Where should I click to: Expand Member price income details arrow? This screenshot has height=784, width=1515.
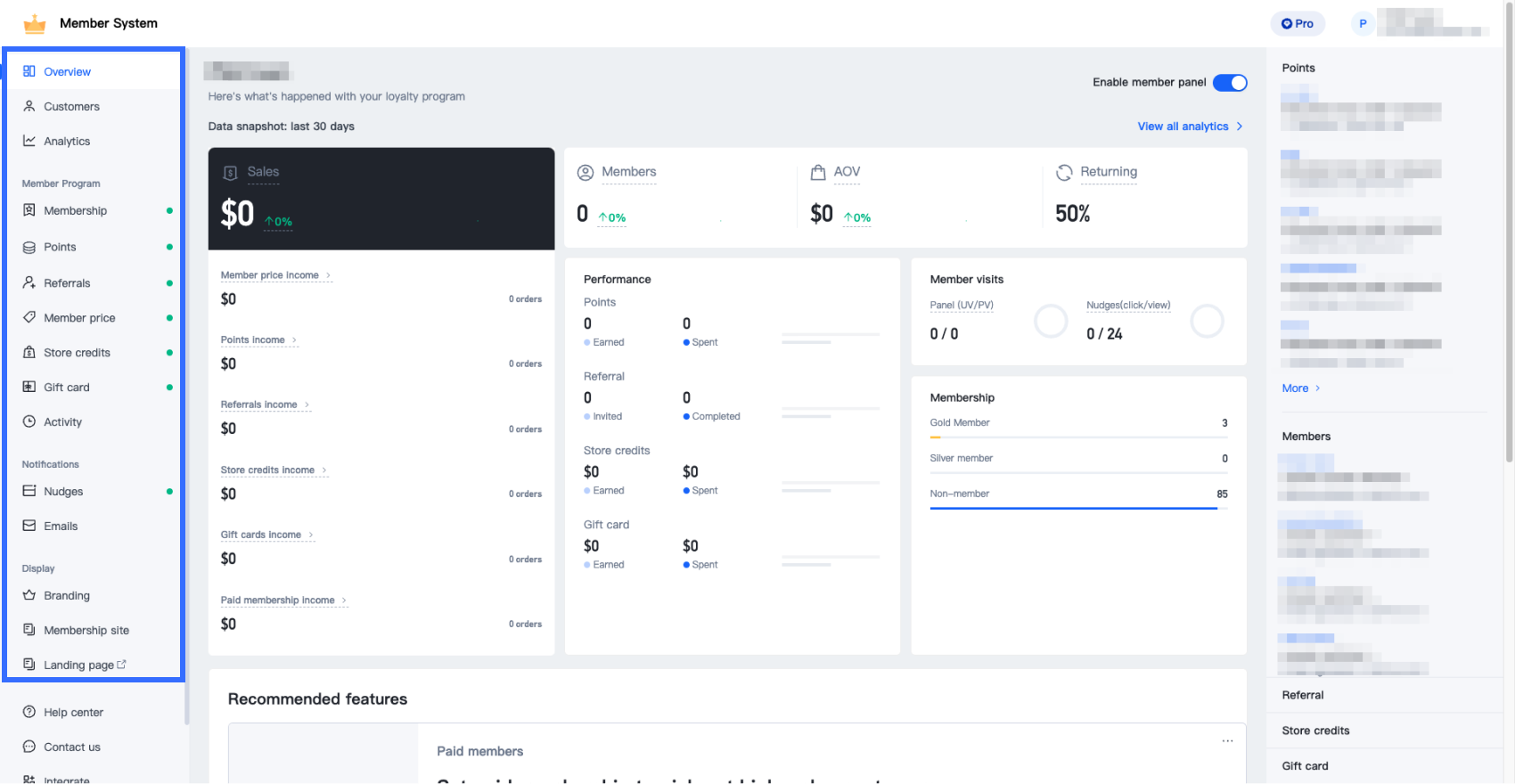(x=328, y=275)
